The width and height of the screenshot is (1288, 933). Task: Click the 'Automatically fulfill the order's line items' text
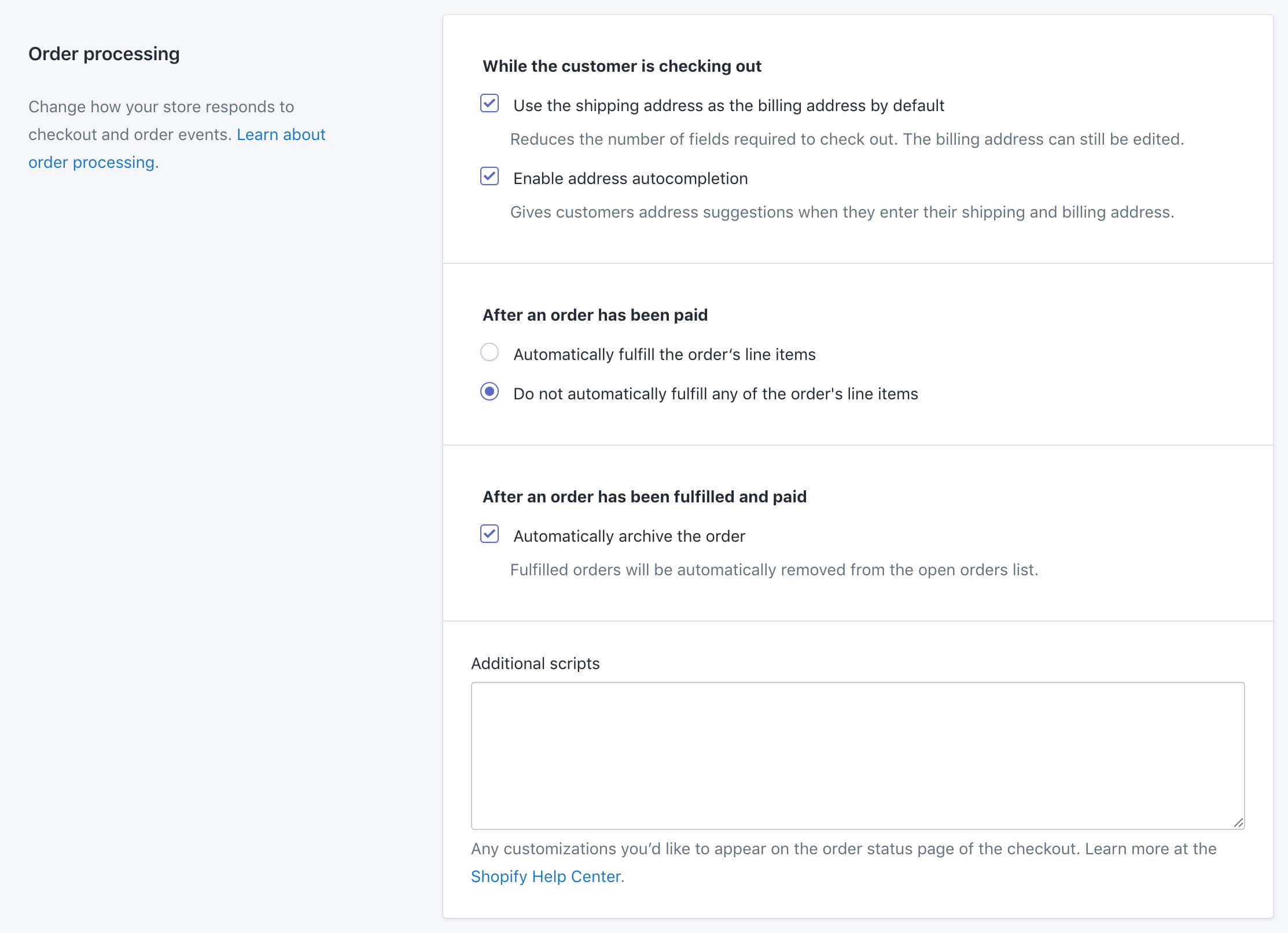click(x=664, y=354)
